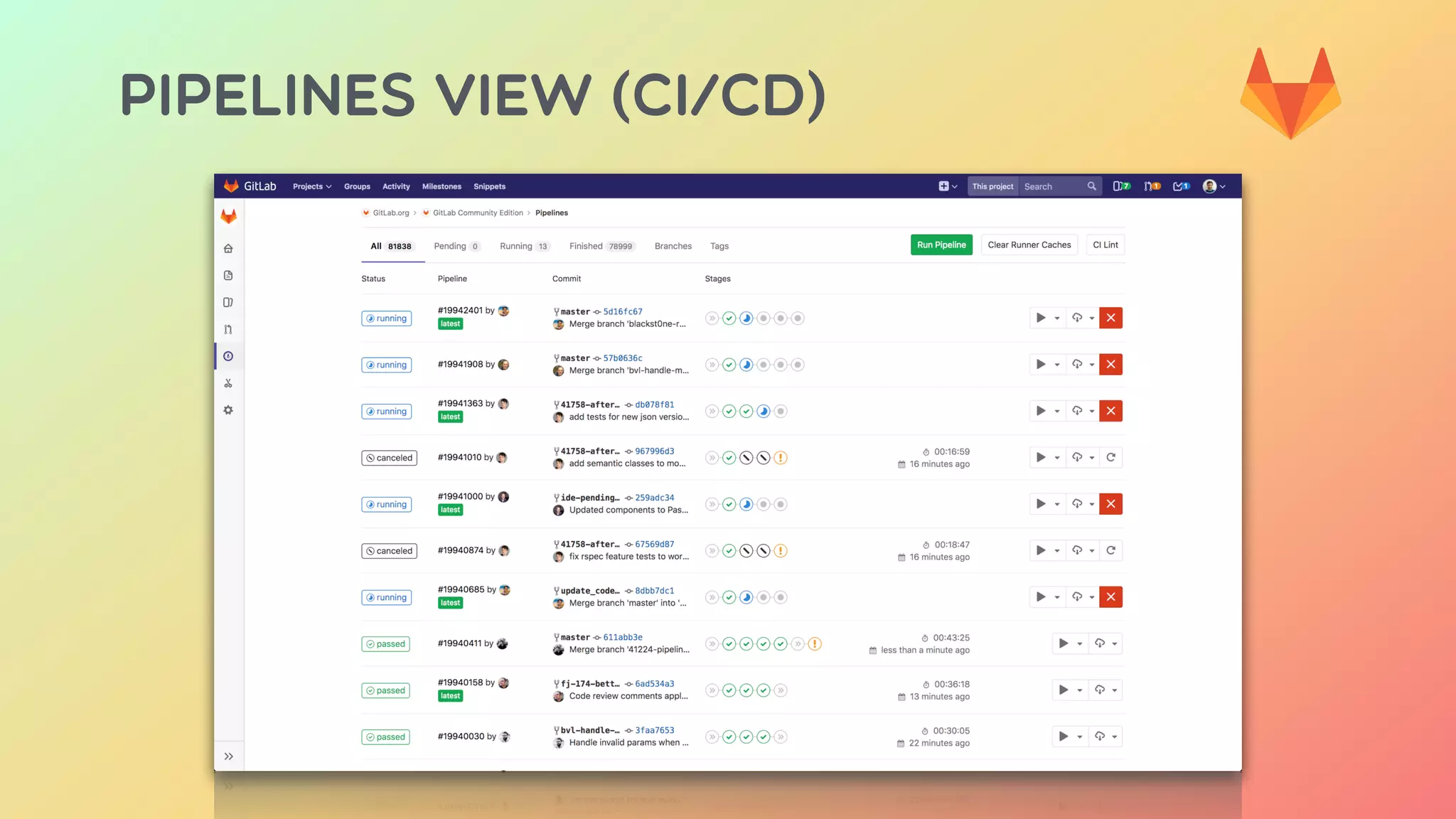Expand the sidebar with double-chevron icon
The height and width of the screenshot is (819, 1456).
(228, 756)
